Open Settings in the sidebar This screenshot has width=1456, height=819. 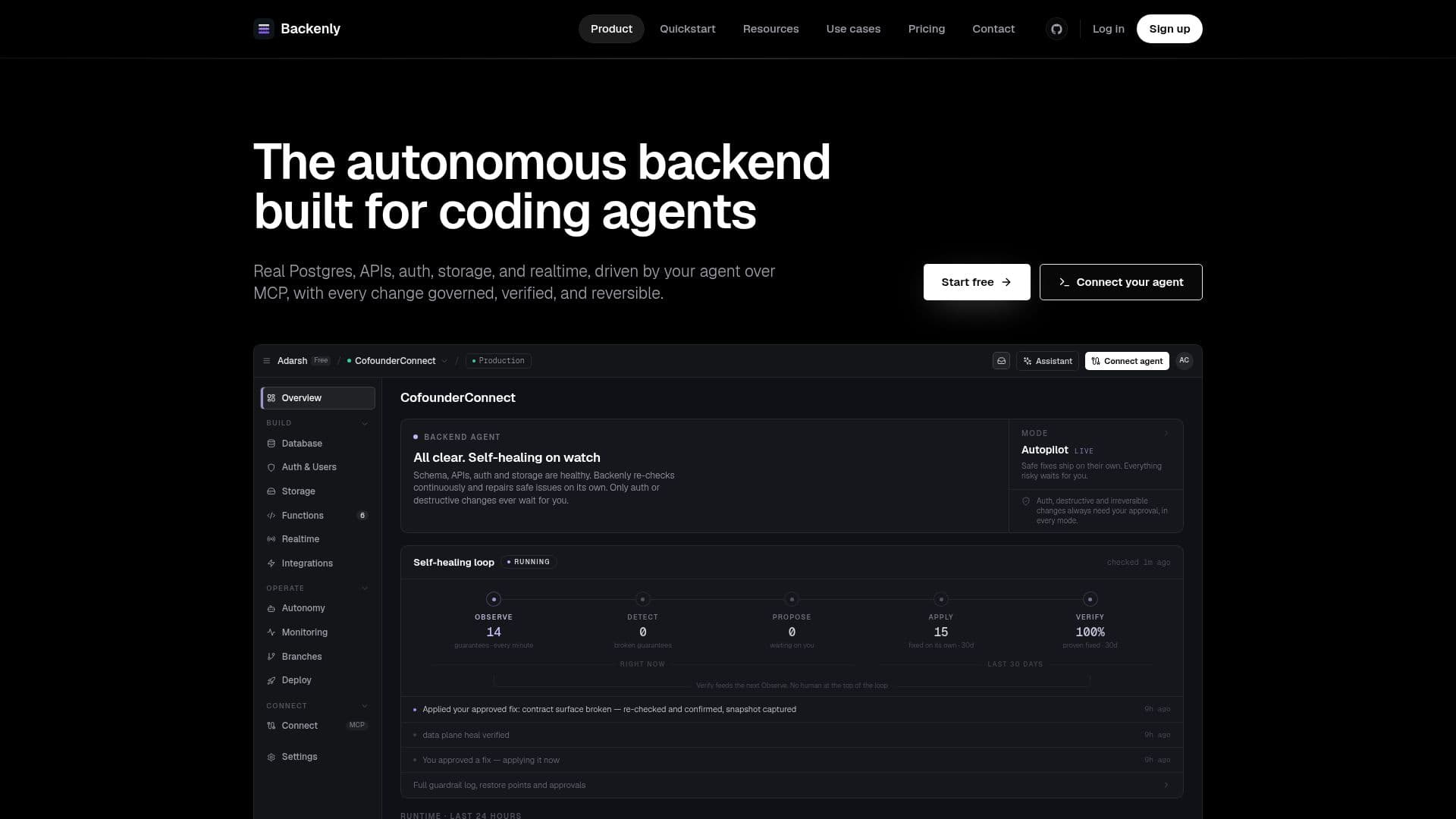click(318, 757)
